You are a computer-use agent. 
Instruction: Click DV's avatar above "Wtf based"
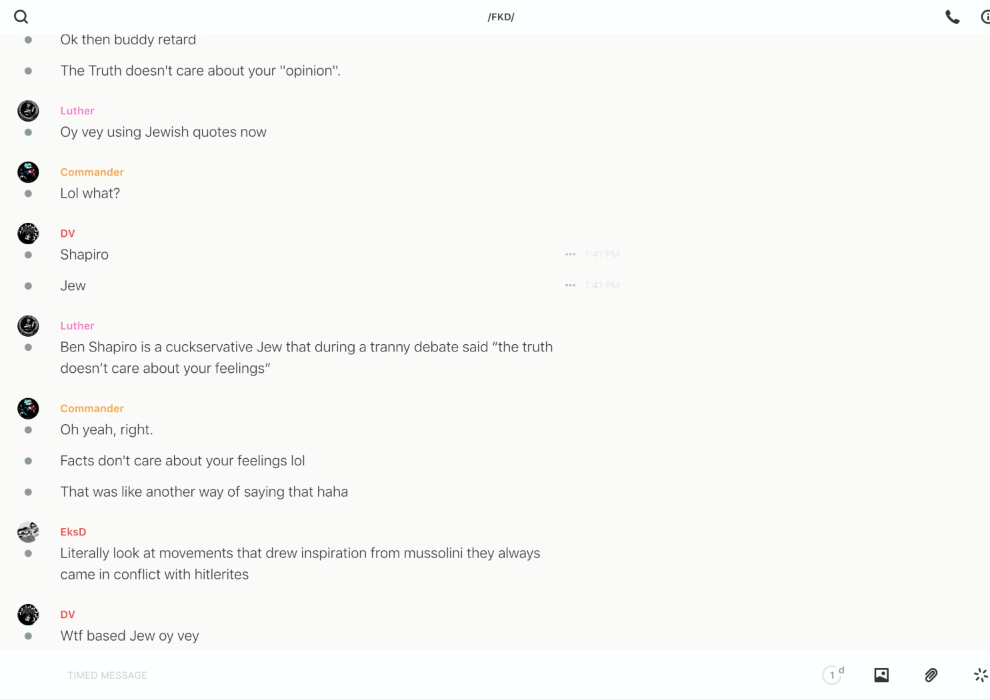tap(28, 614)
